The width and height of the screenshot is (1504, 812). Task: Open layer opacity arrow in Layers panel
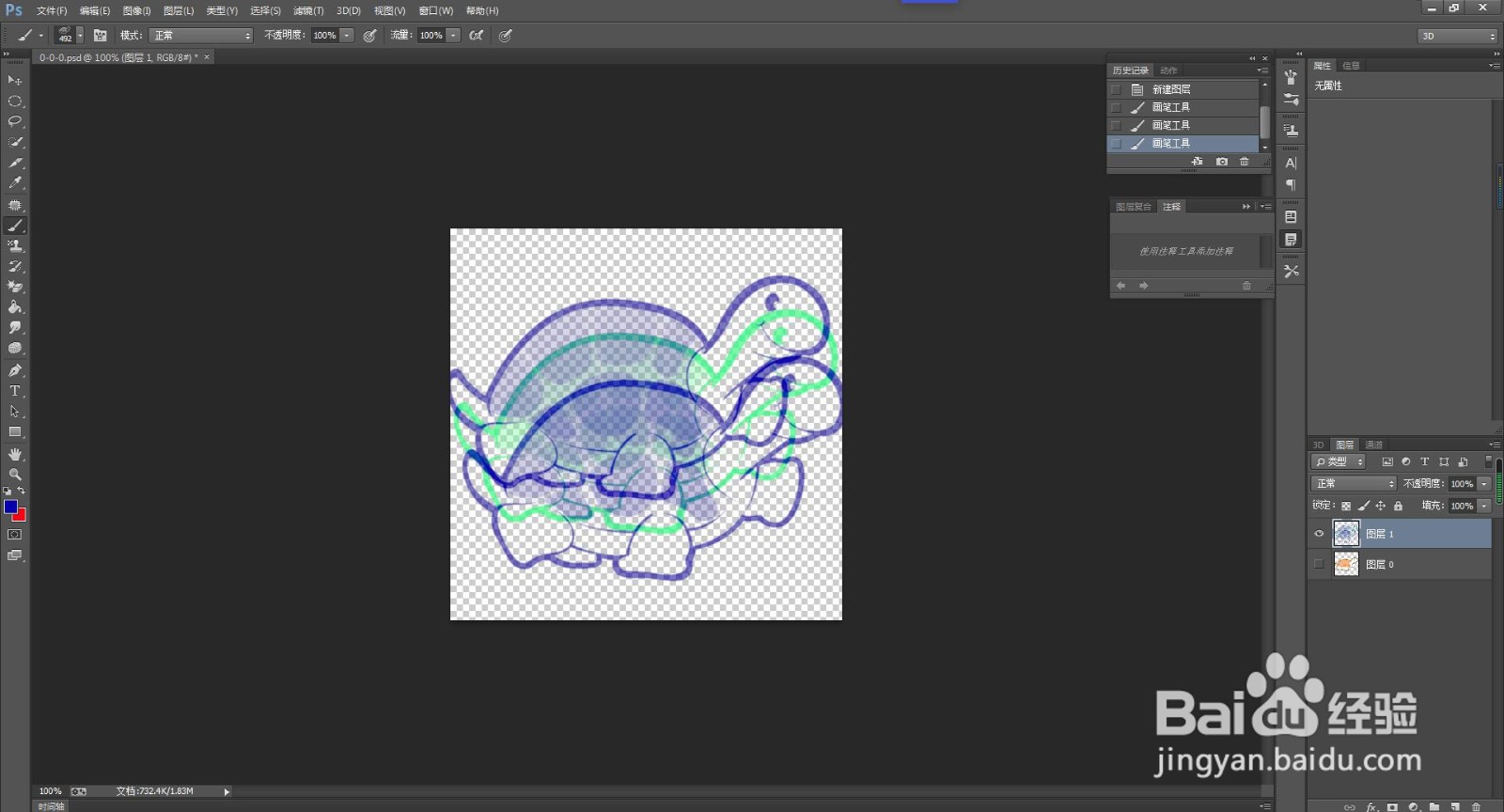point(1484,483)
